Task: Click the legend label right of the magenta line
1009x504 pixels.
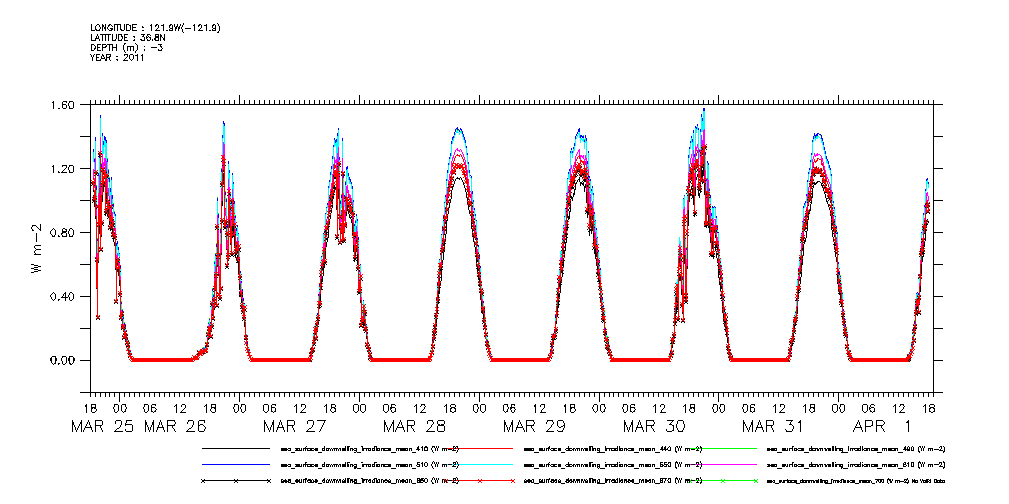Action: (x=856, y=465)
